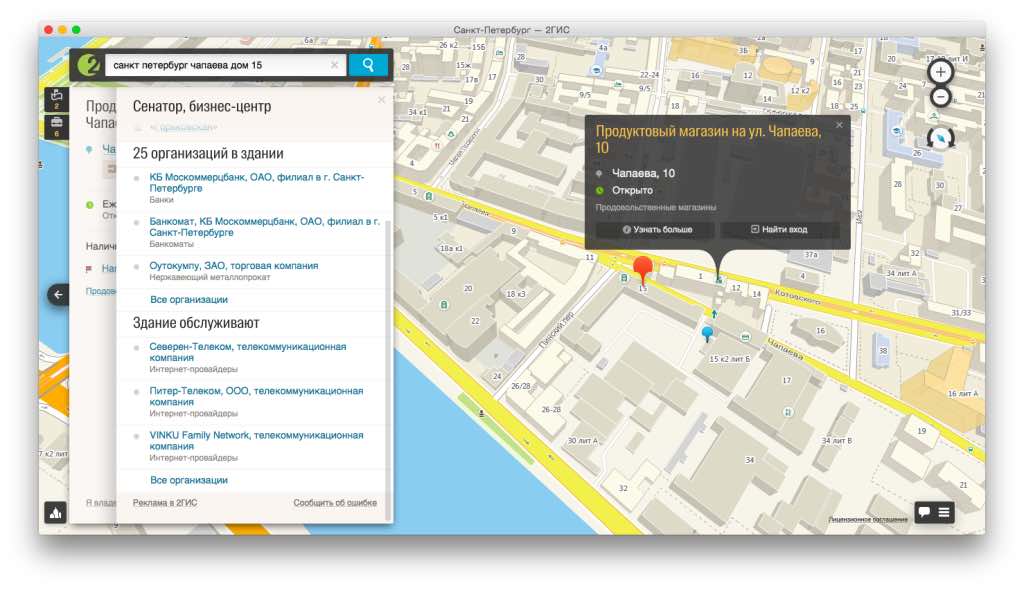Viewport: 1024px width, 590px height.
Task: Open КБ Москоммерцбанк филиал link
Action: [257, 182]
